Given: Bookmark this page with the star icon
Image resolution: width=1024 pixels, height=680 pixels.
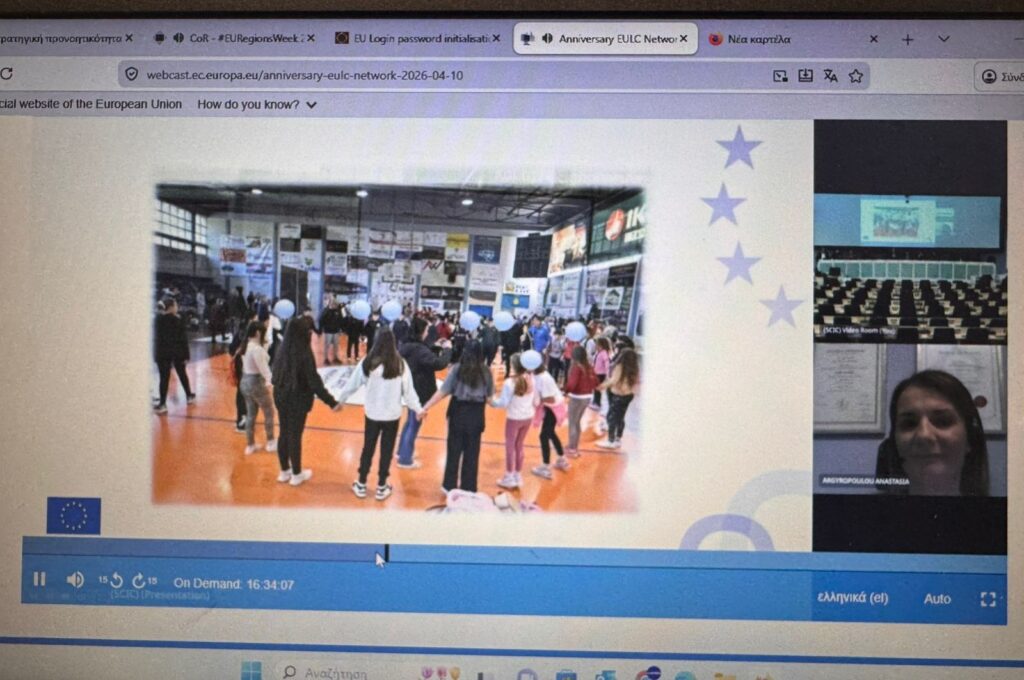Looking at the screenshot, I should tap(856, 75).
